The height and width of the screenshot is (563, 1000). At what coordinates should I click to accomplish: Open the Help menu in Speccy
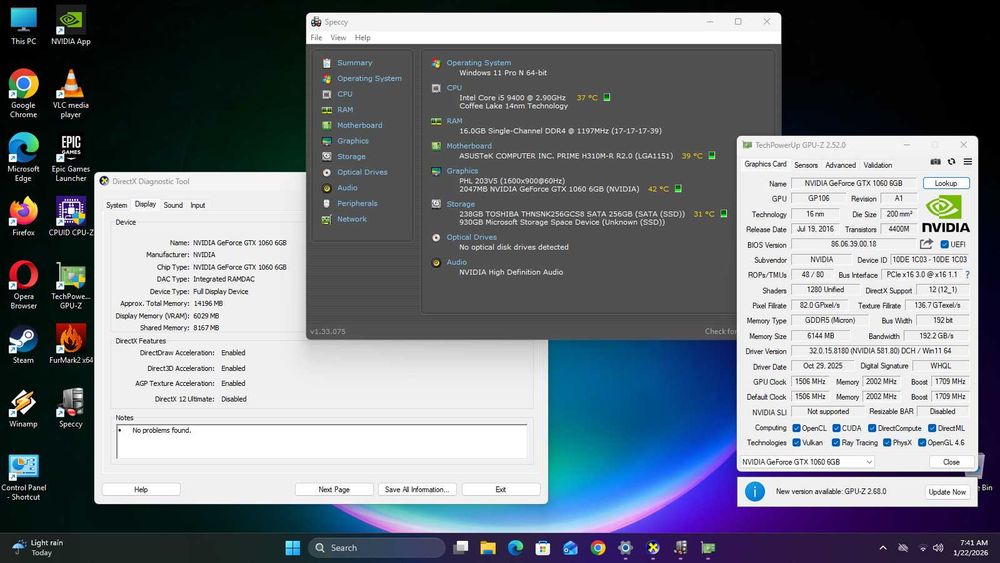(362, 38)
